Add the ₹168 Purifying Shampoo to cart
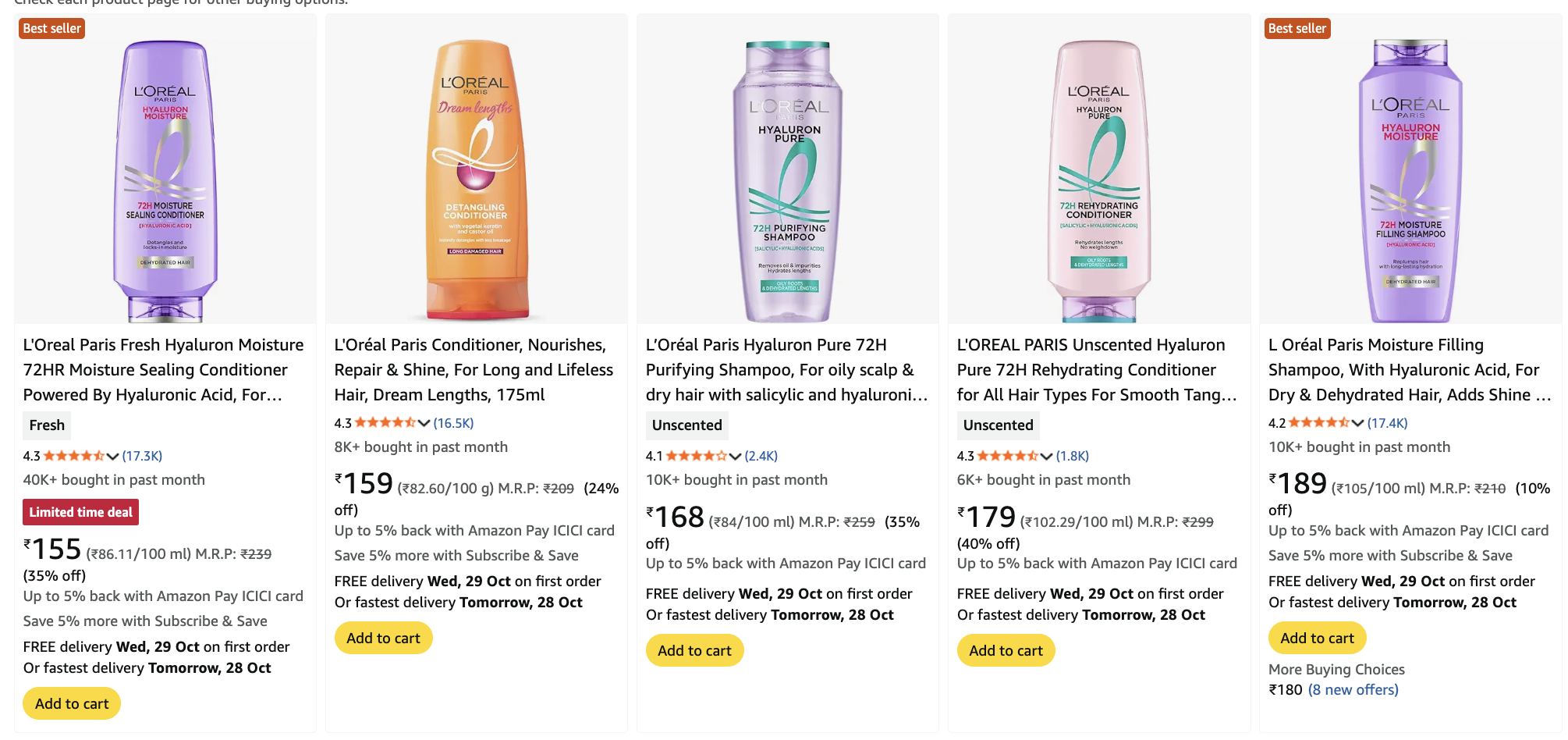The height and width of the screenshot is (740, 1568). click(694, 650)
